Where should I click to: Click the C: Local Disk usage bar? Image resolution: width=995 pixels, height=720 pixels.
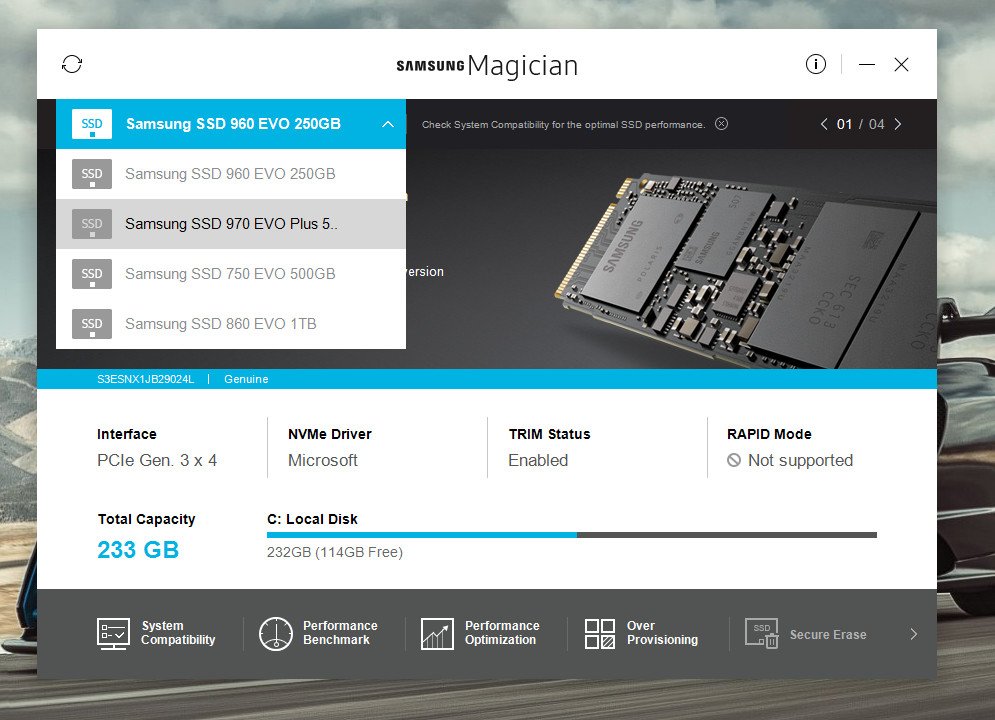click(x=571, y=535)
